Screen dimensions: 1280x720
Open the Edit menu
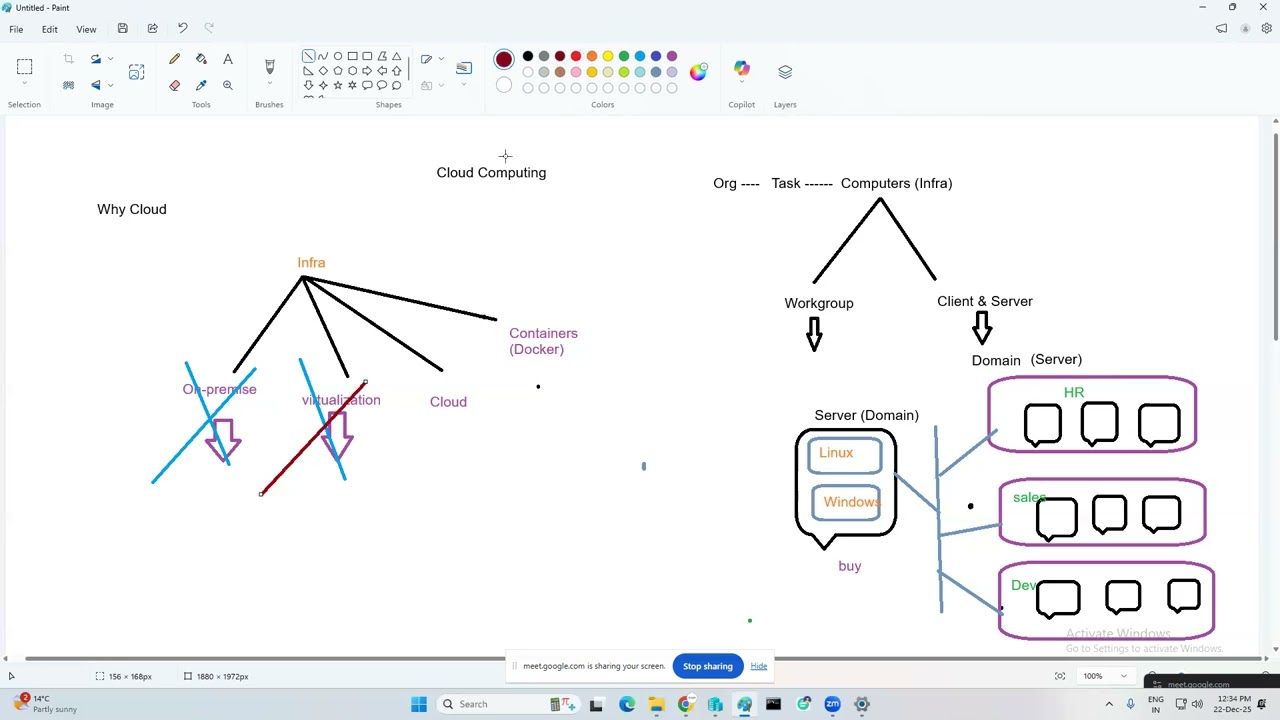(x=49, y=29)
